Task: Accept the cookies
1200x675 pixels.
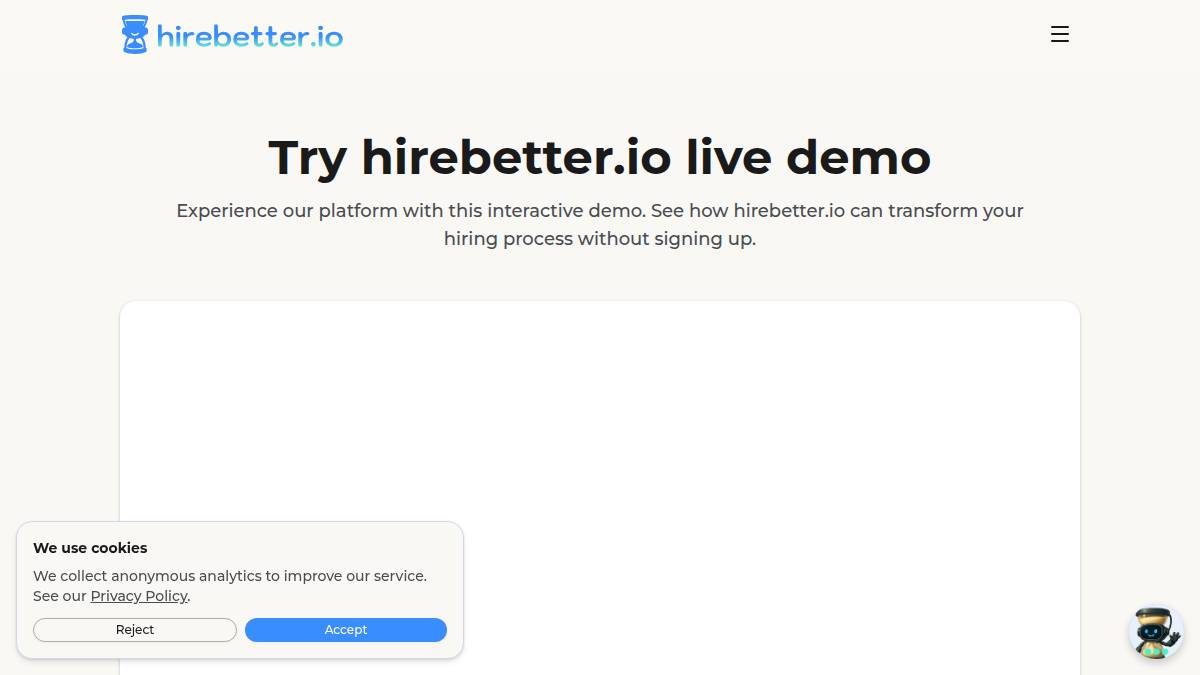Action: (346, 630)
